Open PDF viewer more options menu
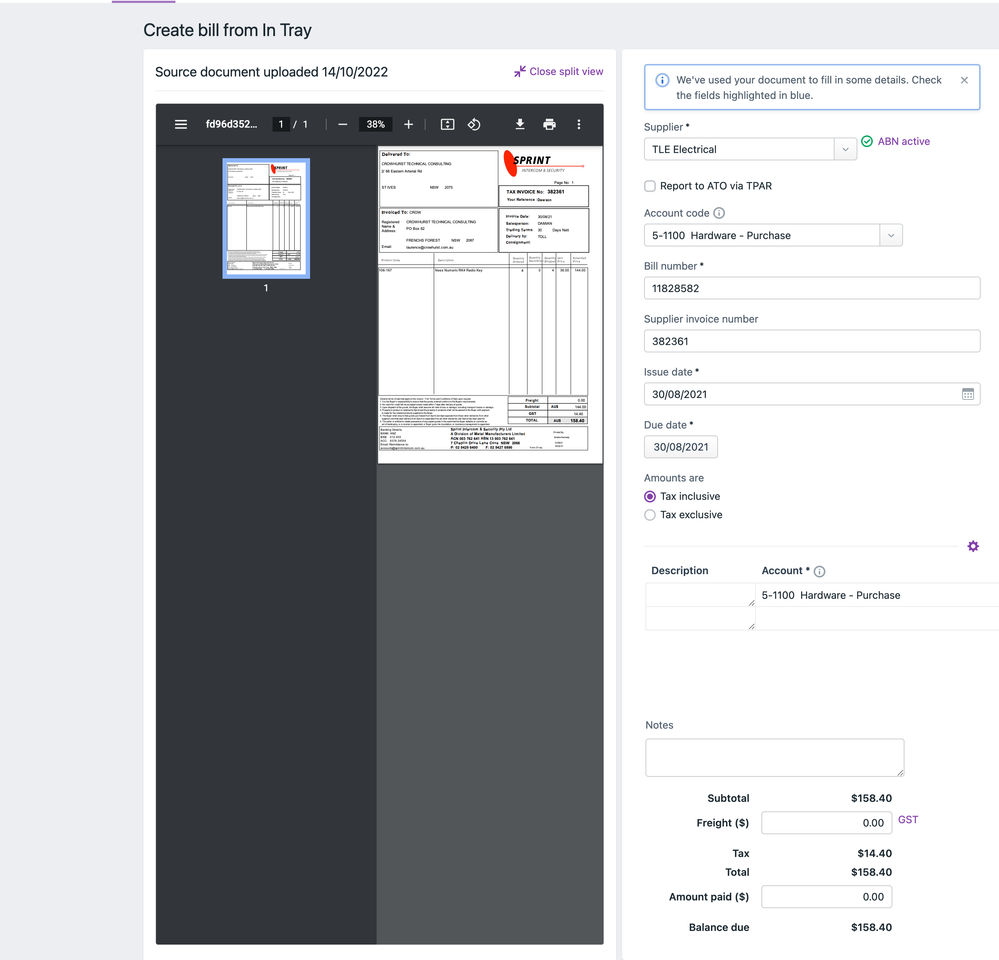The width and height of the screenshot is (999, 960). coord(578,125)
